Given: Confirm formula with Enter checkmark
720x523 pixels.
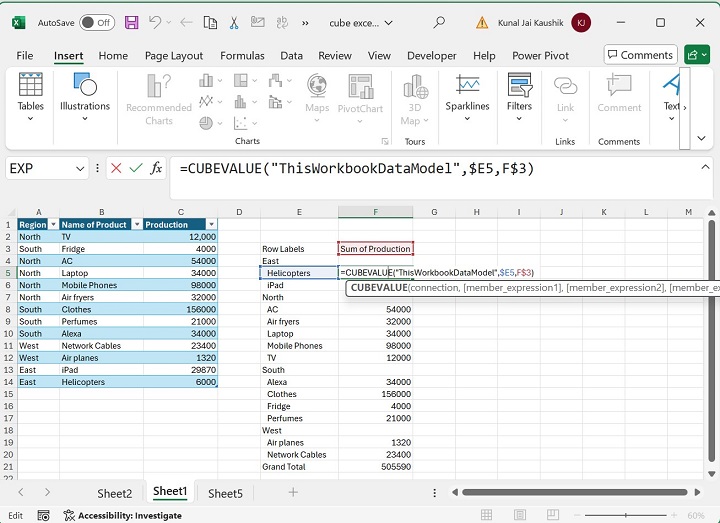Looking at the screenshot, I should point(136,169).
